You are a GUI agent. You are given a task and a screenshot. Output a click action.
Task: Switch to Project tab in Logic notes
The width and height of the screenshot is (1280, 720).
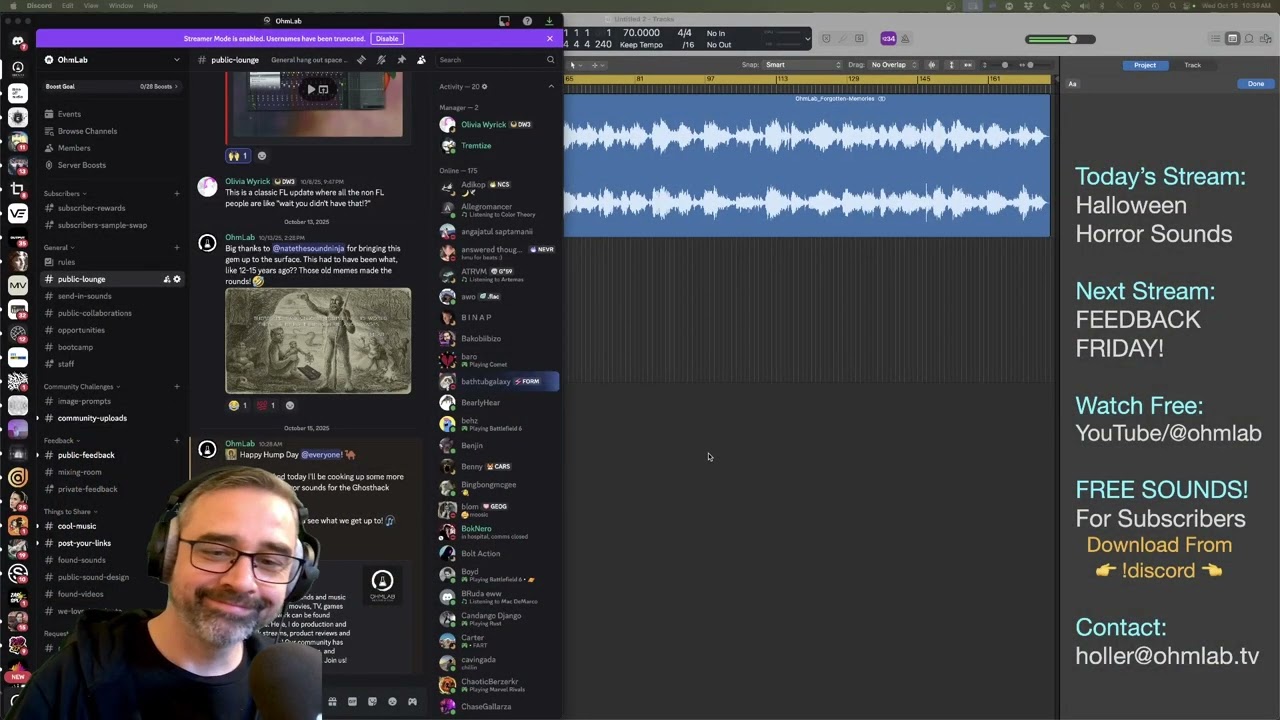[1145, 65]
